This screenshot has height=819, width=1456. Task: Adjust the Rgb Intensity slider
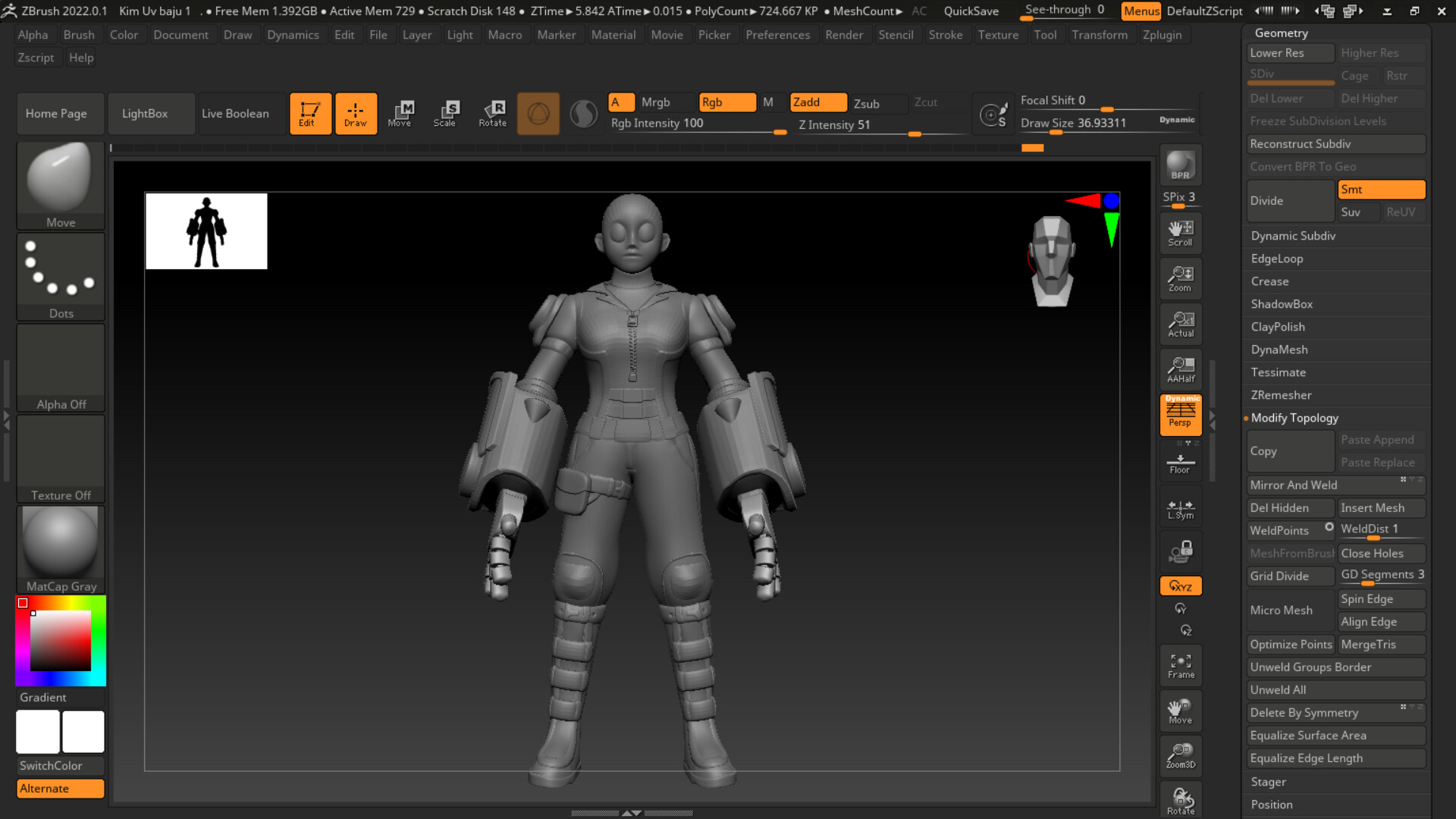tap(698, 124)
